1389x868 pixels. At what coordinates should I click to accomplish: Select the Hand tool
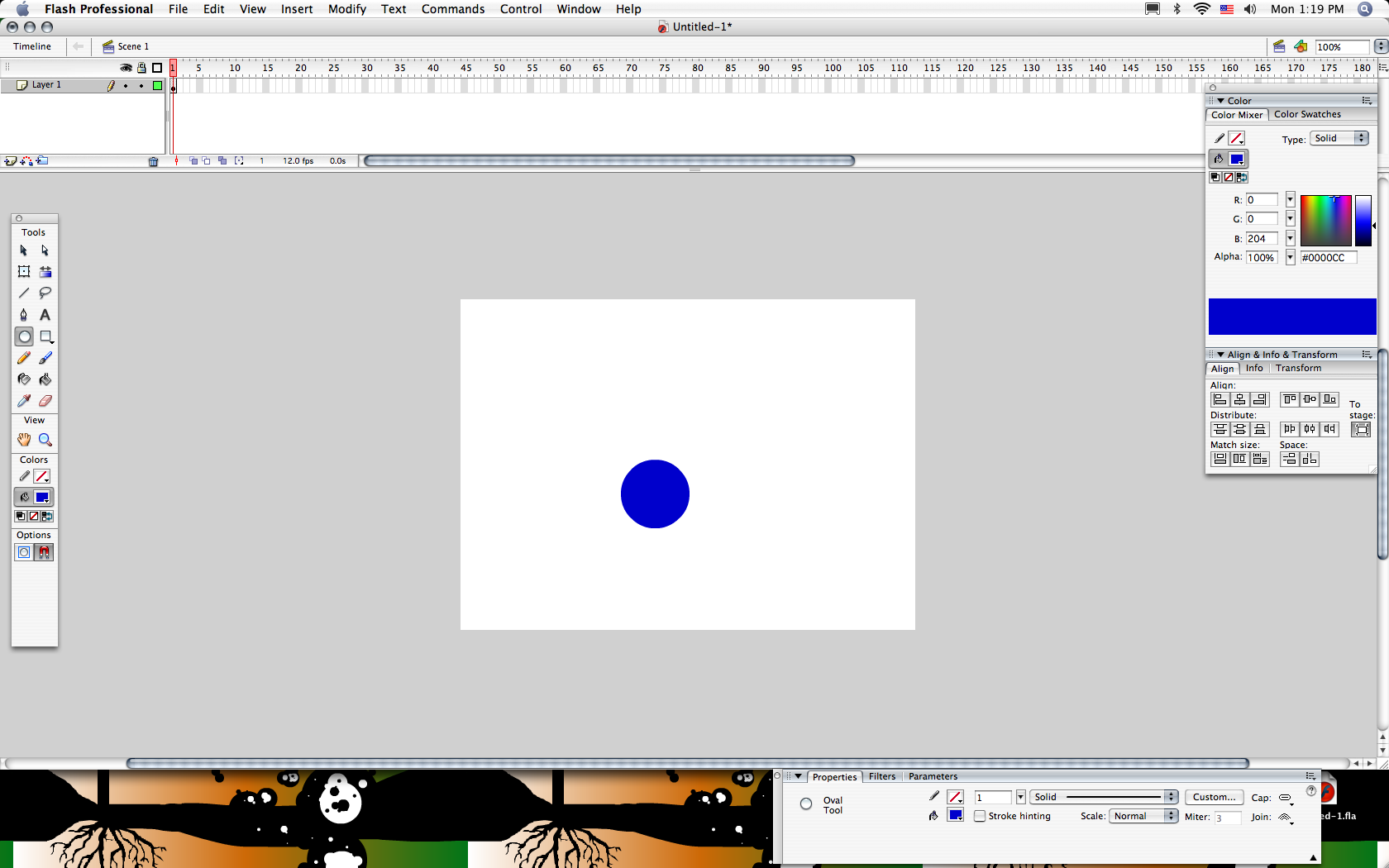coord(23,440)
